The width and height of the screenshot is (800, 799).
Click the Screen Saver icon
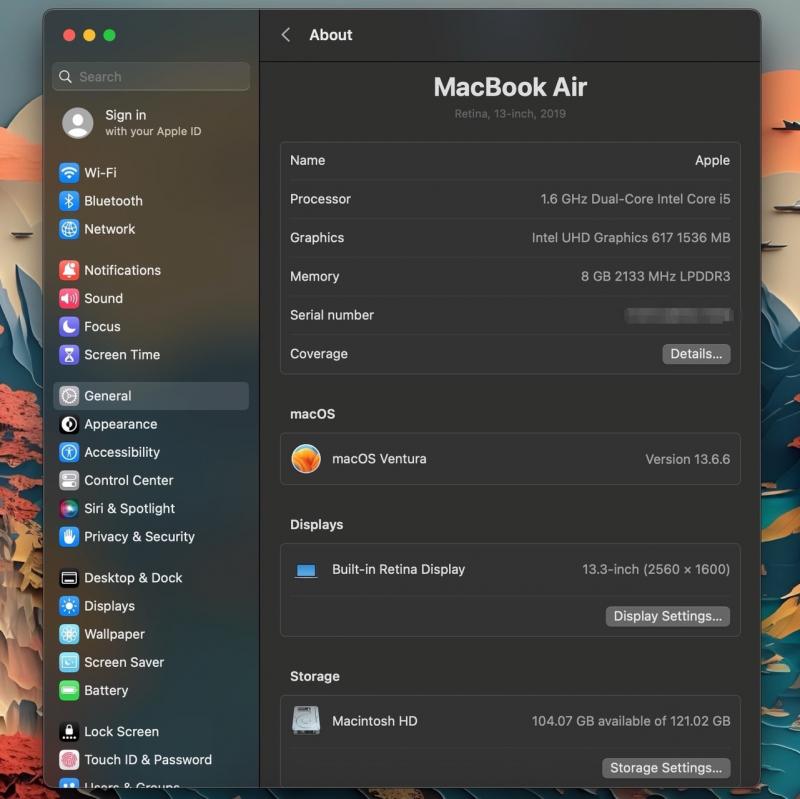[69, 662]
